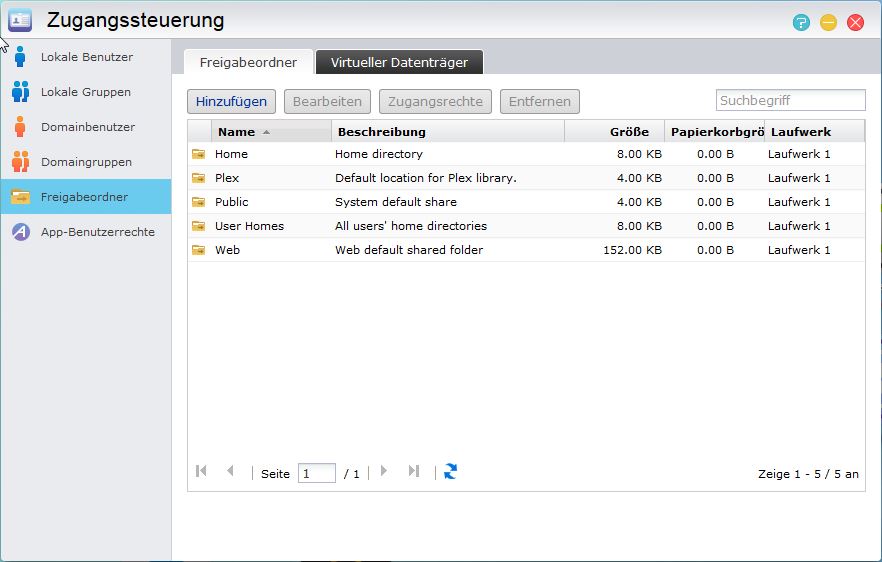The image size is (882, 562).
Task: Click the folder icon of the Public row
Action: tap(199, 201)
